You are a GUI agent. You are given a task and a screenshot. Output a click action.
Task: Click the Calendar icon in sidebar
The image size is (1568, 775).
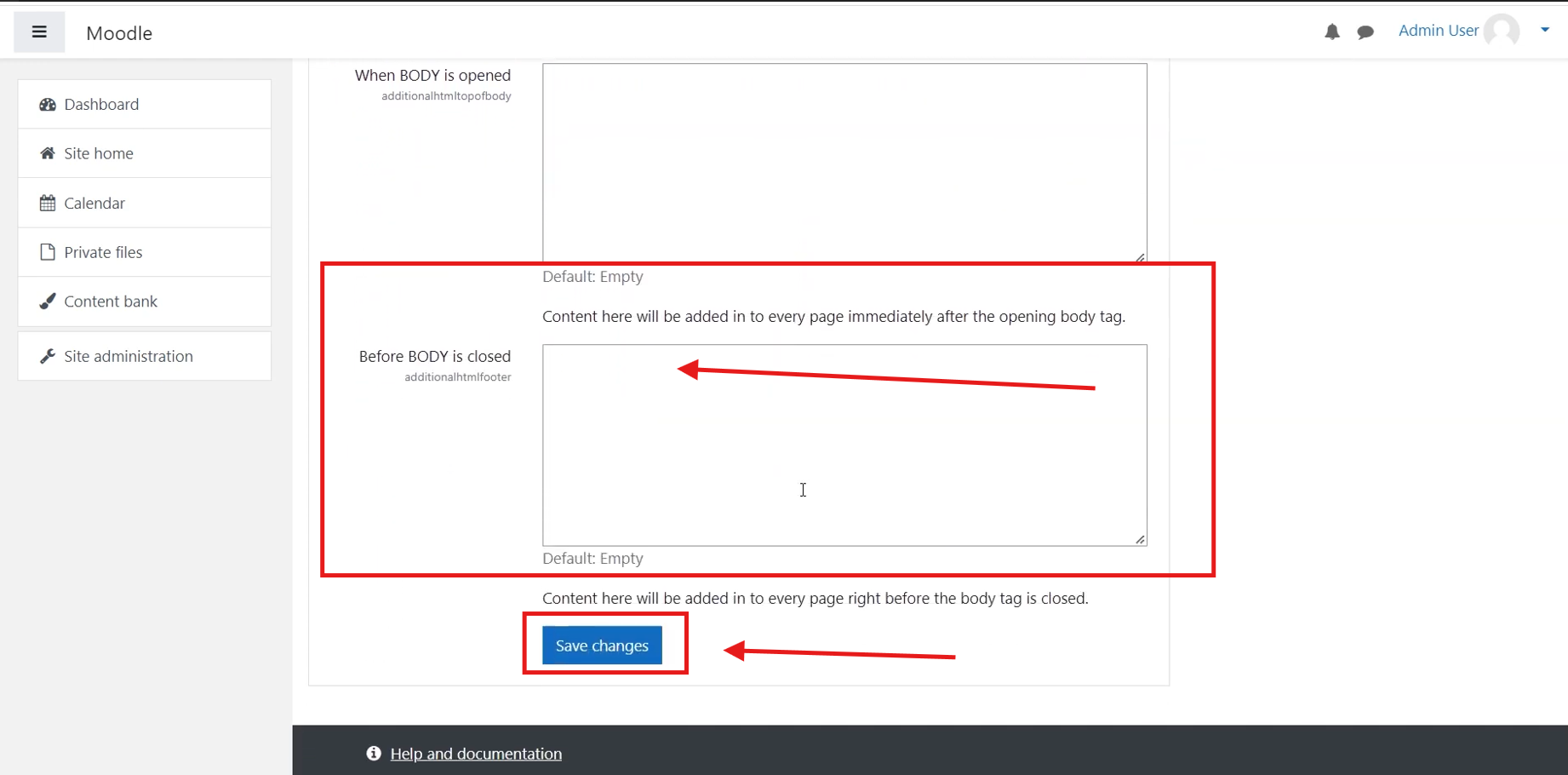(48, 203)
